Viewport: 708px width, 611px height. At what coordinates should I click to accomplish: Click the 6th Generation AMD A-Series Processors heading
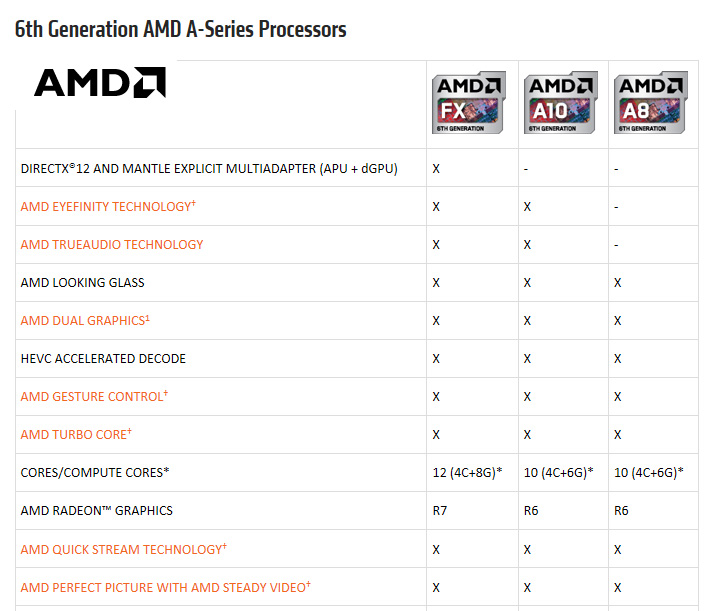coord(181,30)
